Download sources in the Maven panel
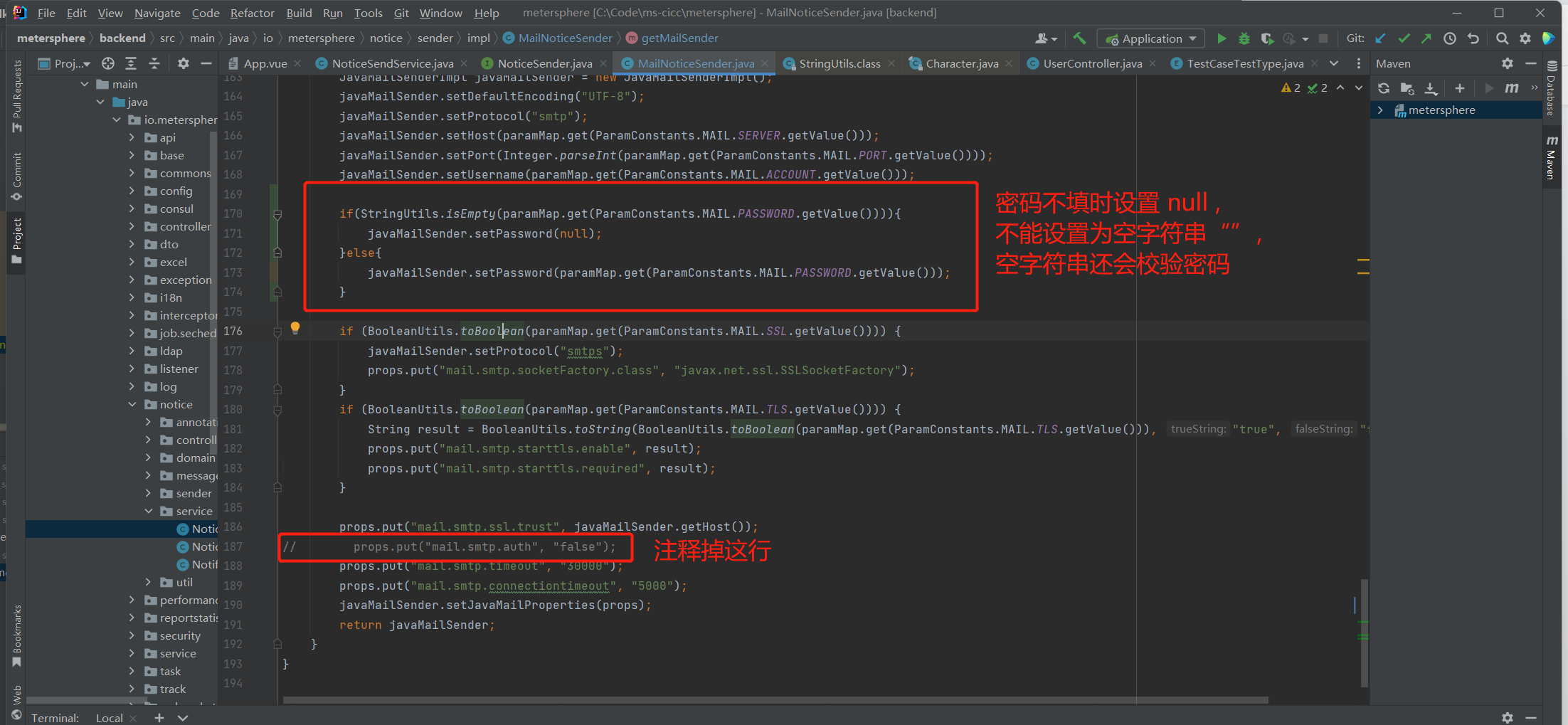This screenshot has height=725, width=1568. pyautogui.click(x=1431, y=88)
